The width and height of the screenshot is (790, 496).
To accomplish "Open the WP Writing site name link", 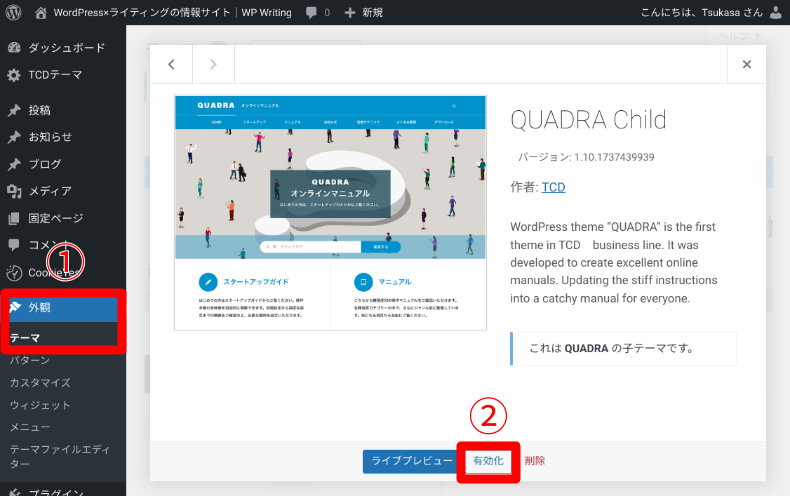I will (x=172, y=13).
